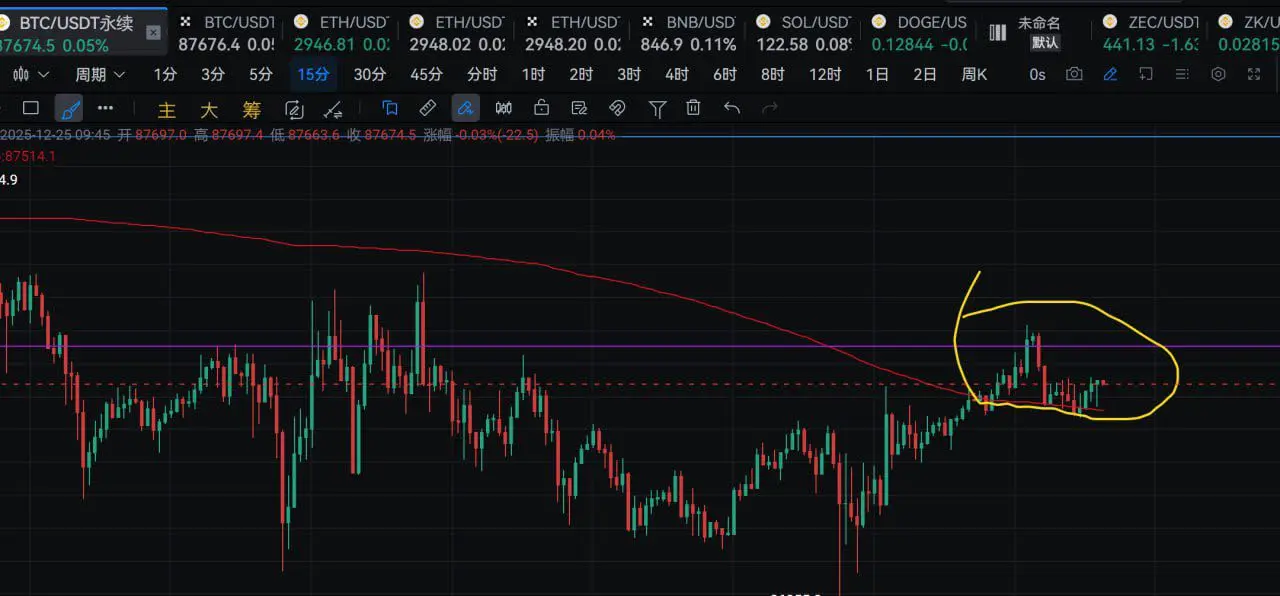This screenshot has height=596, width=1280.
Task: Open the list menu icon
Action: click(x=1182, y=75)
